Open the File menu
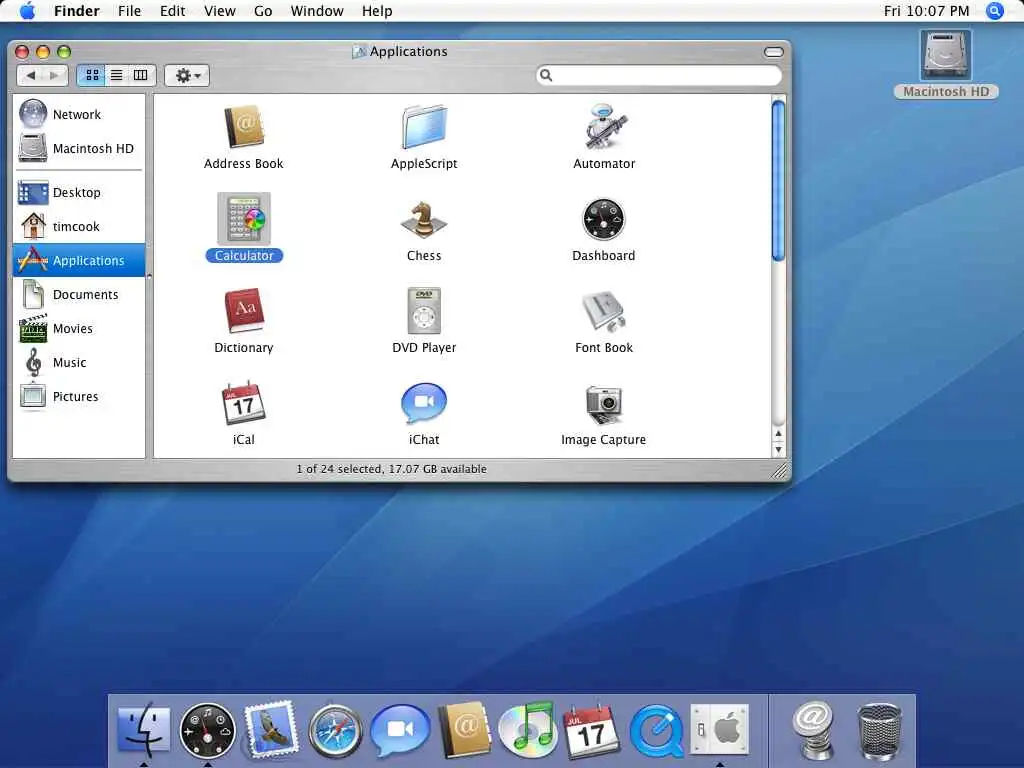 coord(129,11)
